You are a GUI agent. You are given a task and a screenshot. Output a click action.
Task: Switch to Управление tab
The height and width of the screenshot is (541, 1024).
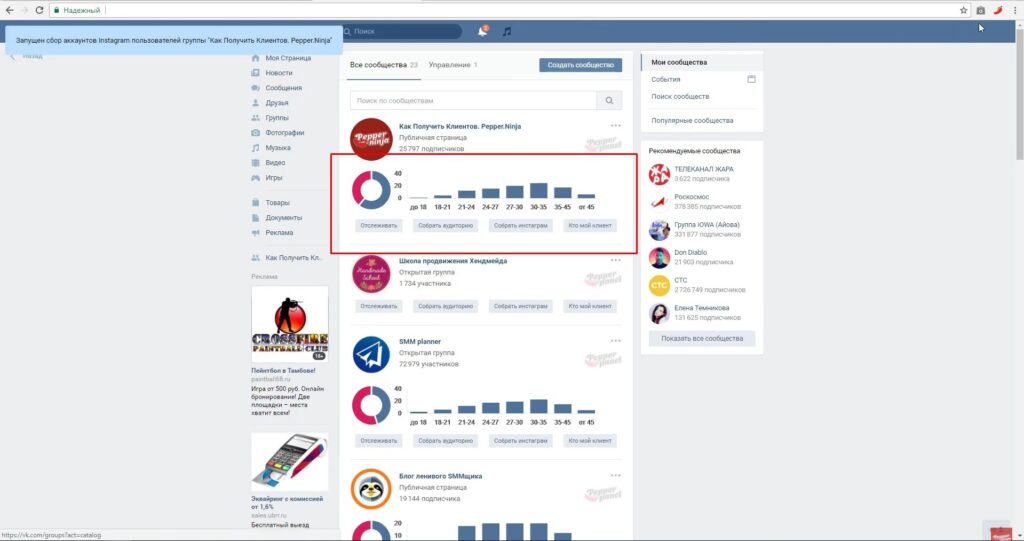tap(453, 65)
